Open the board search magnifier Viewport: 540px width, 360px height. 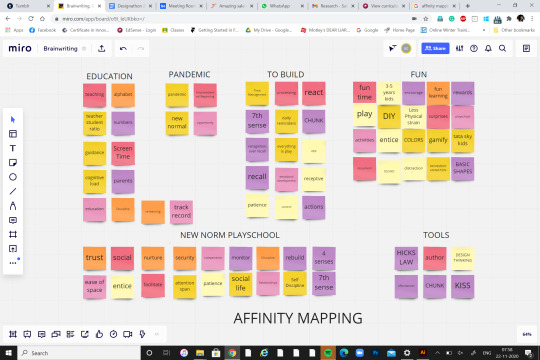[502, 49]
